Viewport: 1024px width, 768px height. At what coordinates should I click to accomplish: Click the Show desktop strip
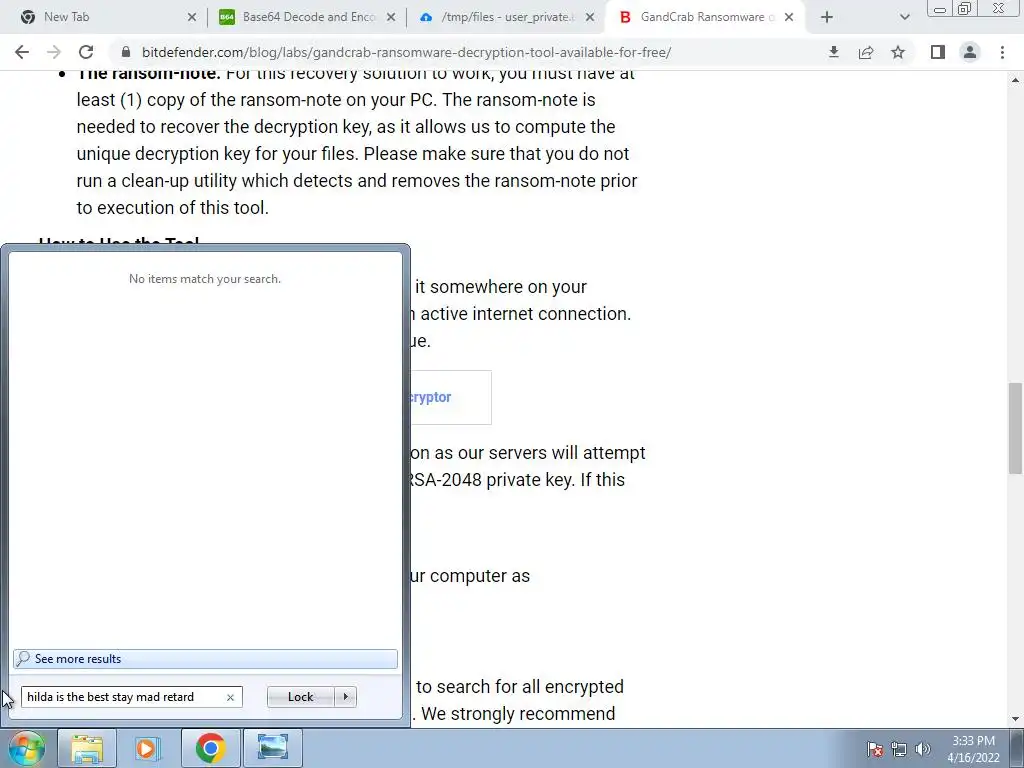tap(1018, 748)
